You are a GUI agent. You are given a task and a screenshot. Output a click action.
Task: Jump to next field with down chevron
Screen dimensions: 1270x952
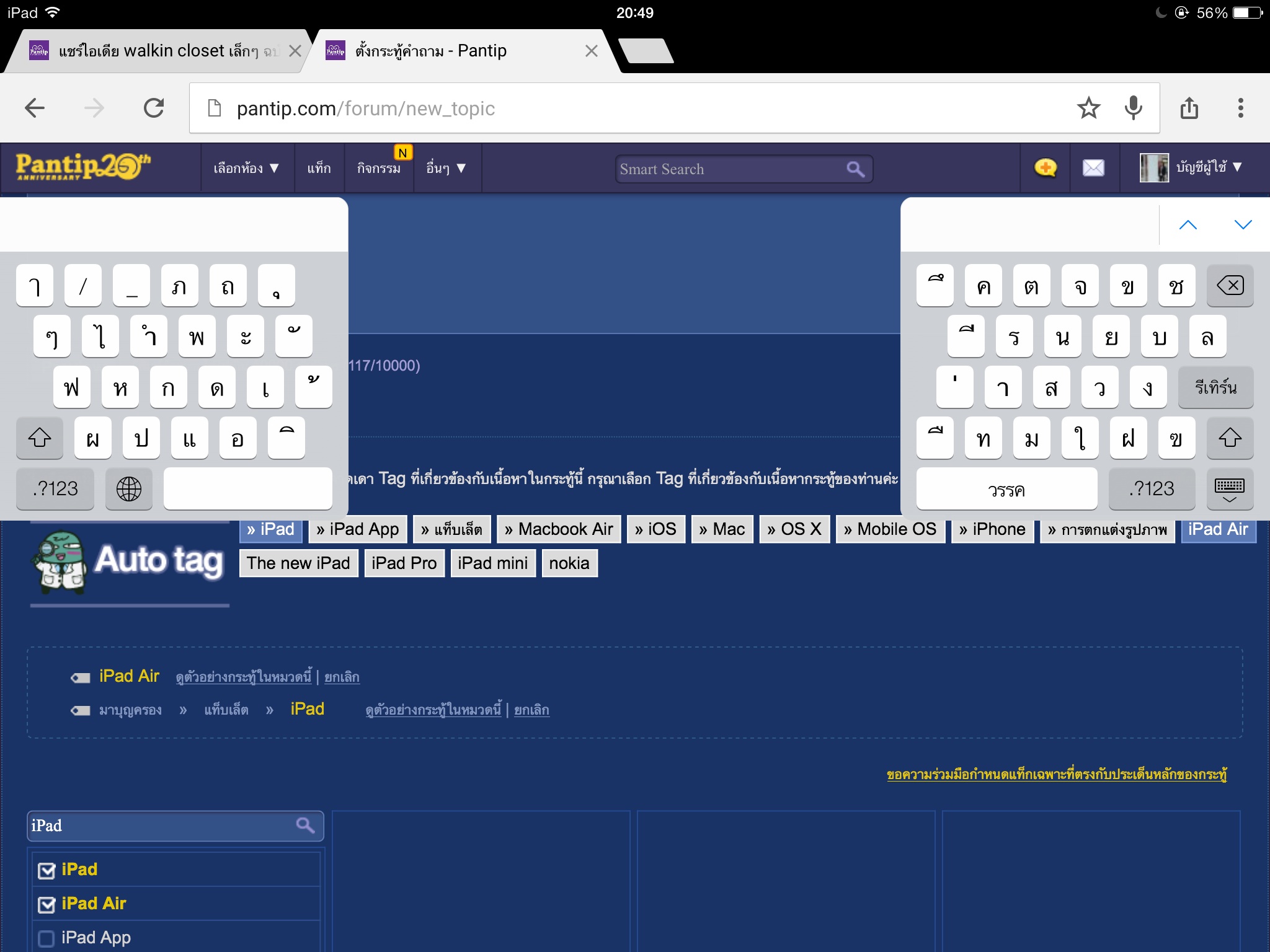1243,225
